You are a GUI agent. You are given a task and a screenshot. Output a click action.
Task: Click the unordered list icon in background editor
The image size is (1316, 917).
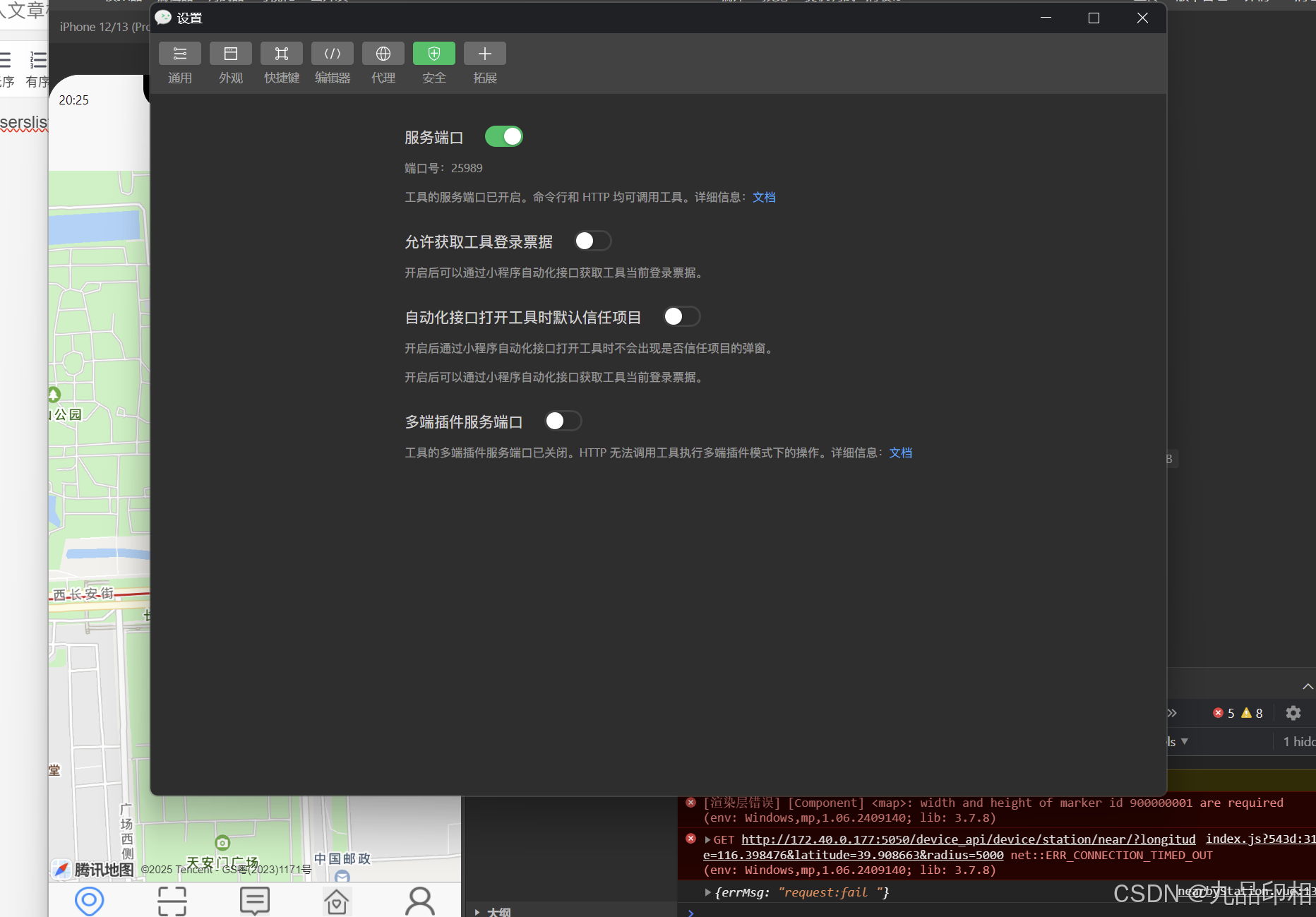pyautogui.click(x=6, y=60)
